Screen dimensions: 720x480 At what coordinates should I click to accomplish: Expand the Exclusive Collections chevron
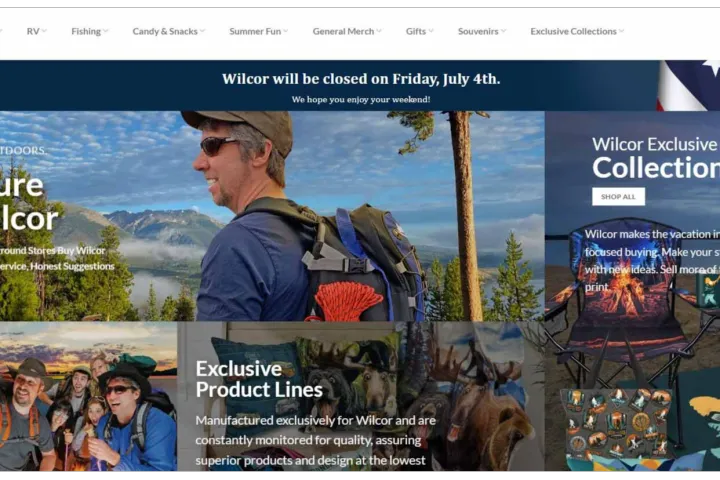[621, 31]
